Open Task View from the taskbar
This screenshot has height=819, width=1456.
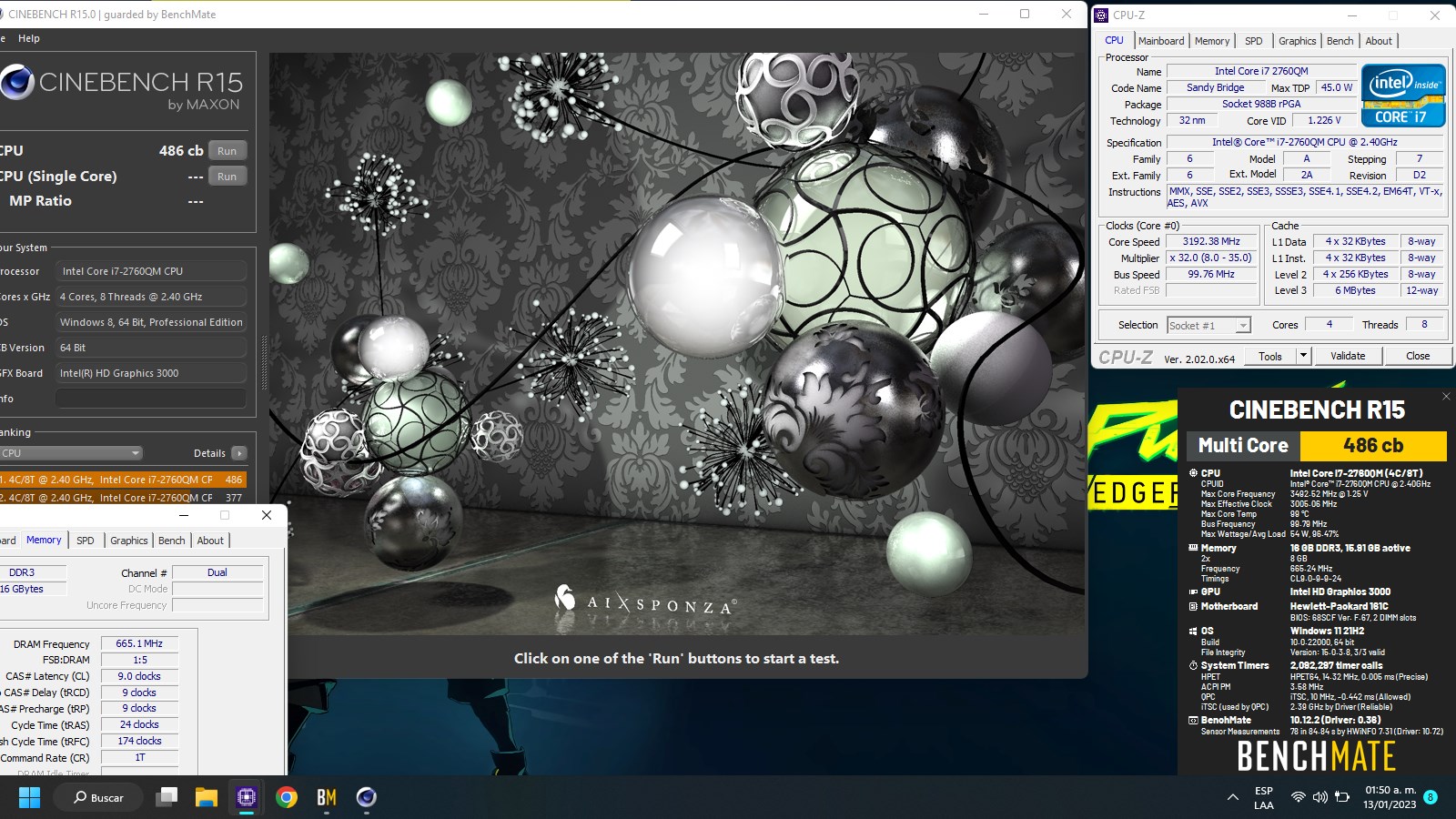(x=167, y=797)
